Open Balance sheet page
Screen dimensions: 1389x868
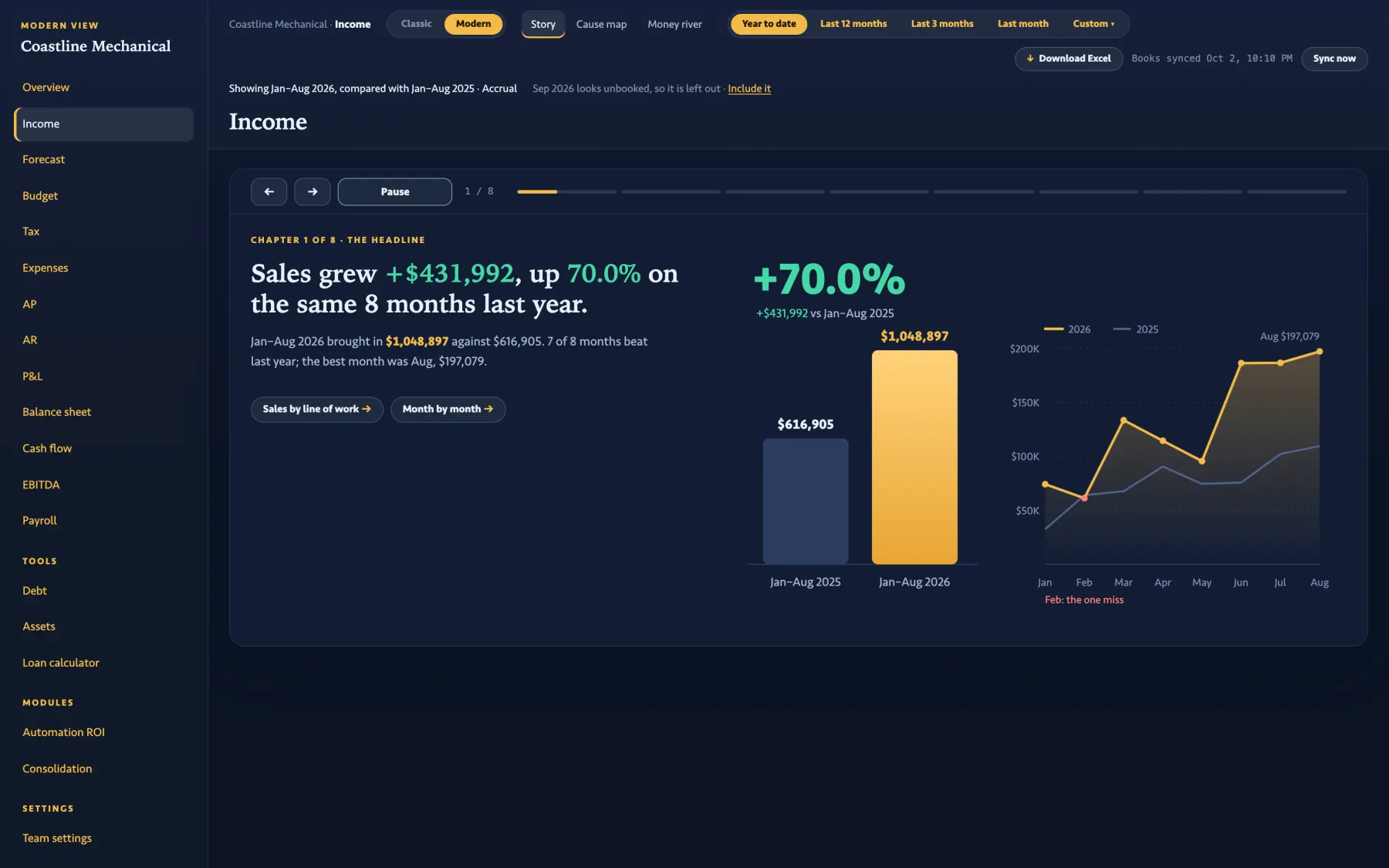[x=103, y=412]
